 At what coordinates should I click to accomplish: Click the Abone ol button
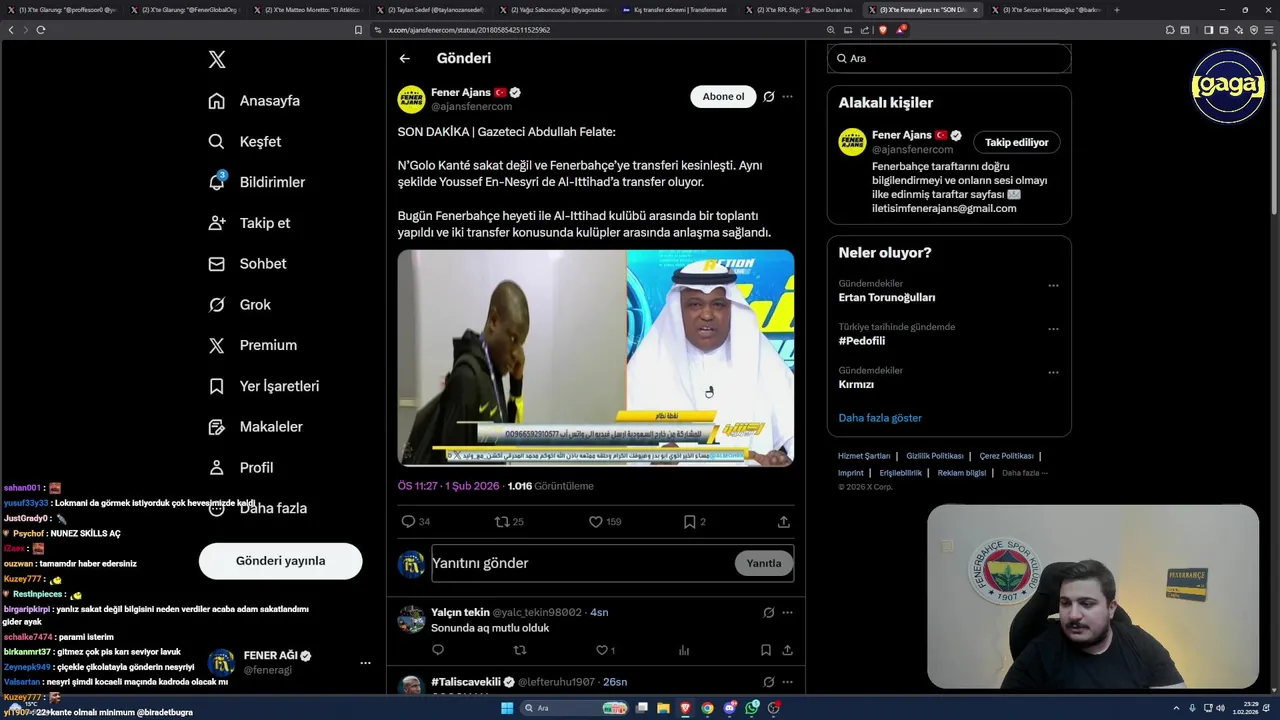point(723,97)
